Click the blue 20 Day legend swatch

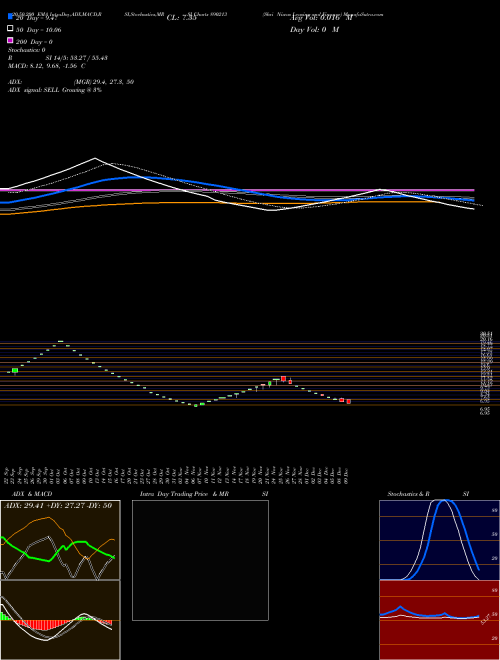(11, 17)
